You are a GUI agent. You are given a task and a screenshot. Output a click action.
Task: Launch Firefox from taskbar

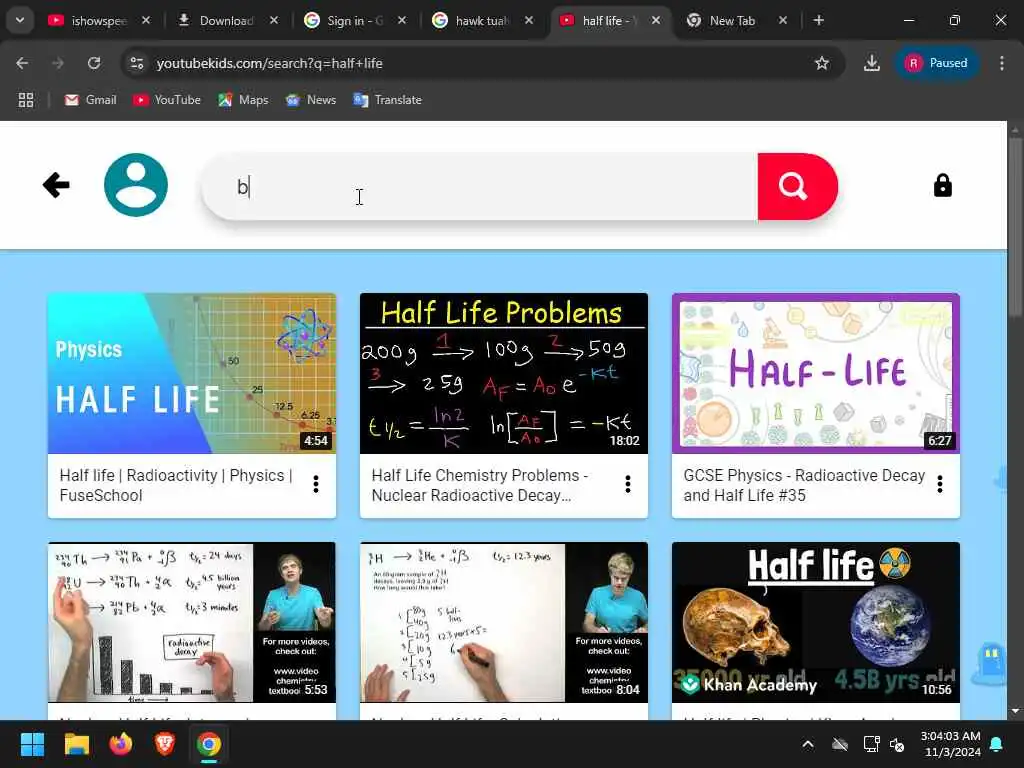(121, 744)
